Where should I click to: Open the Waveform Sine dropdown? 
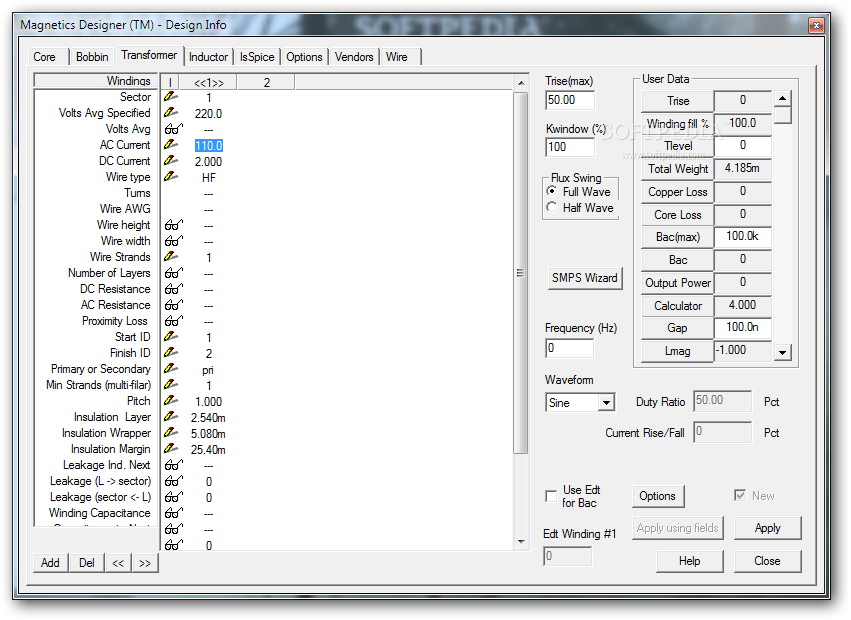pyautogui.click(x=606, y=403)
